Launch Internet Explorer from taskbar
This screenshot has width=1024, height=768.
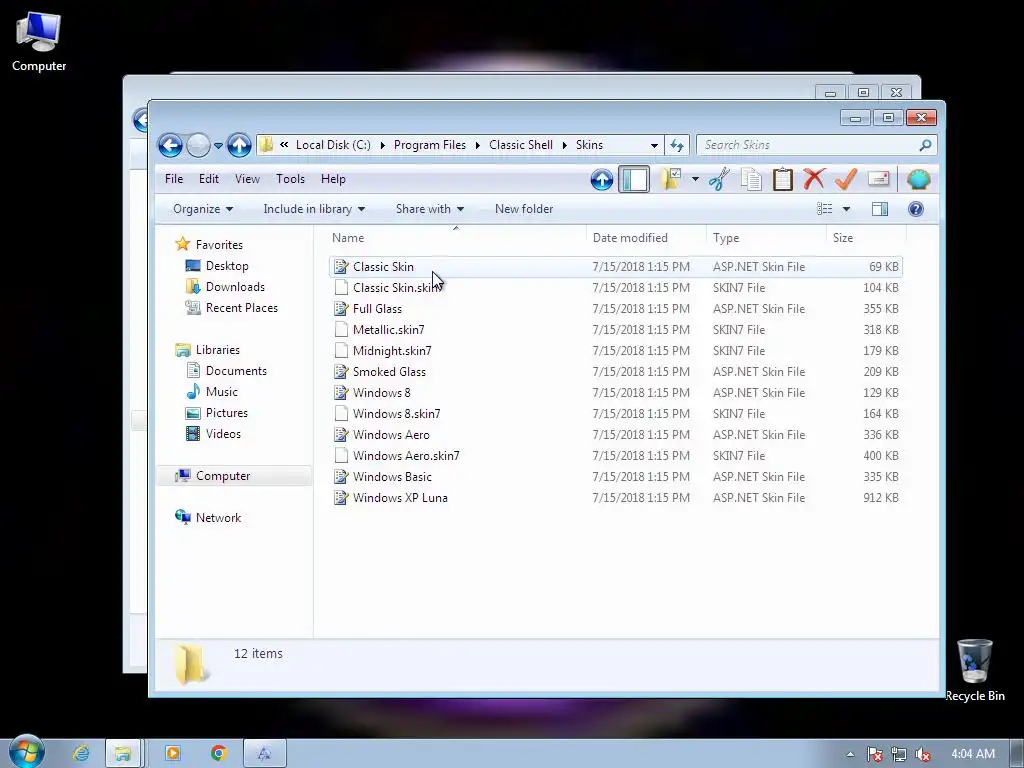point(81,753)
